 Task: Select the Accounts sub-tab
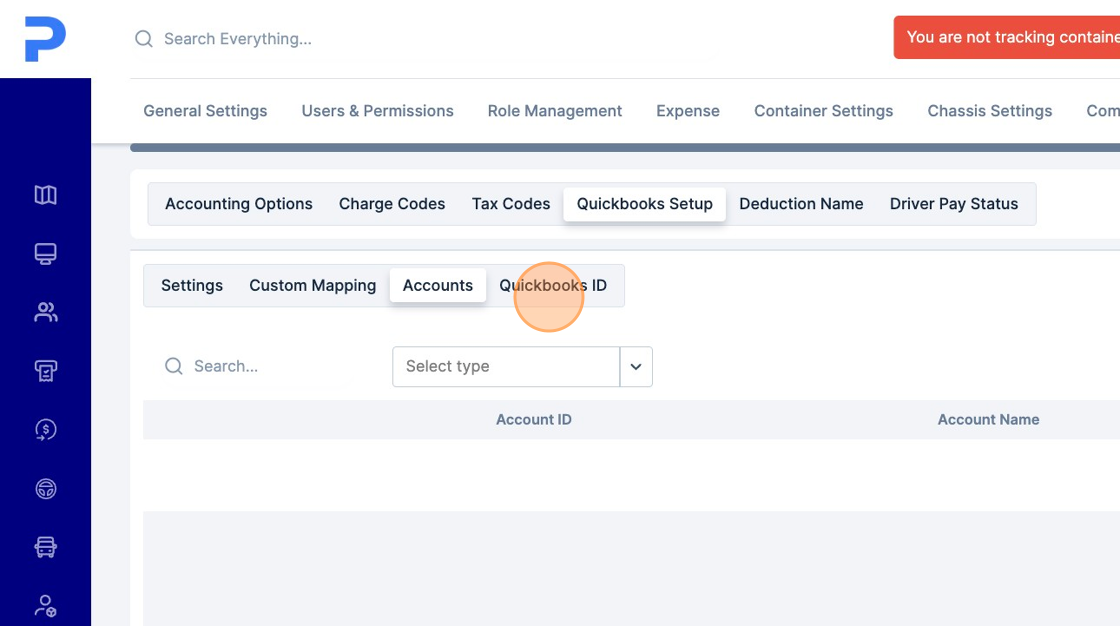click(x=438, y=285)
